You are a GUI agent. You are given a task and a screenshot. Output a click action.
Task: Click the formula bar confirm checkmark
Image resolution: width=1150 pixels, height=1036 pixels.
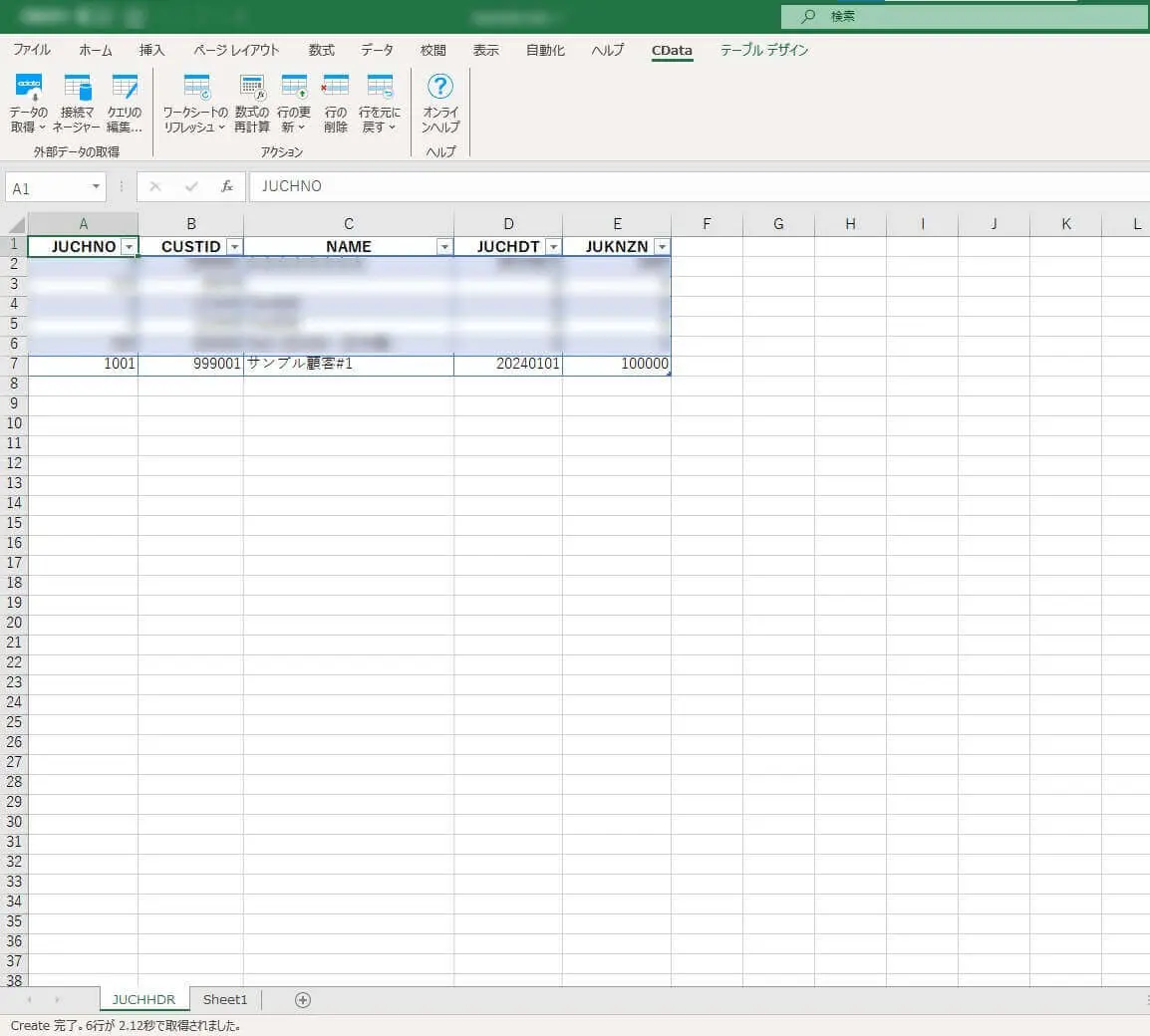click(x=191, y=186)
